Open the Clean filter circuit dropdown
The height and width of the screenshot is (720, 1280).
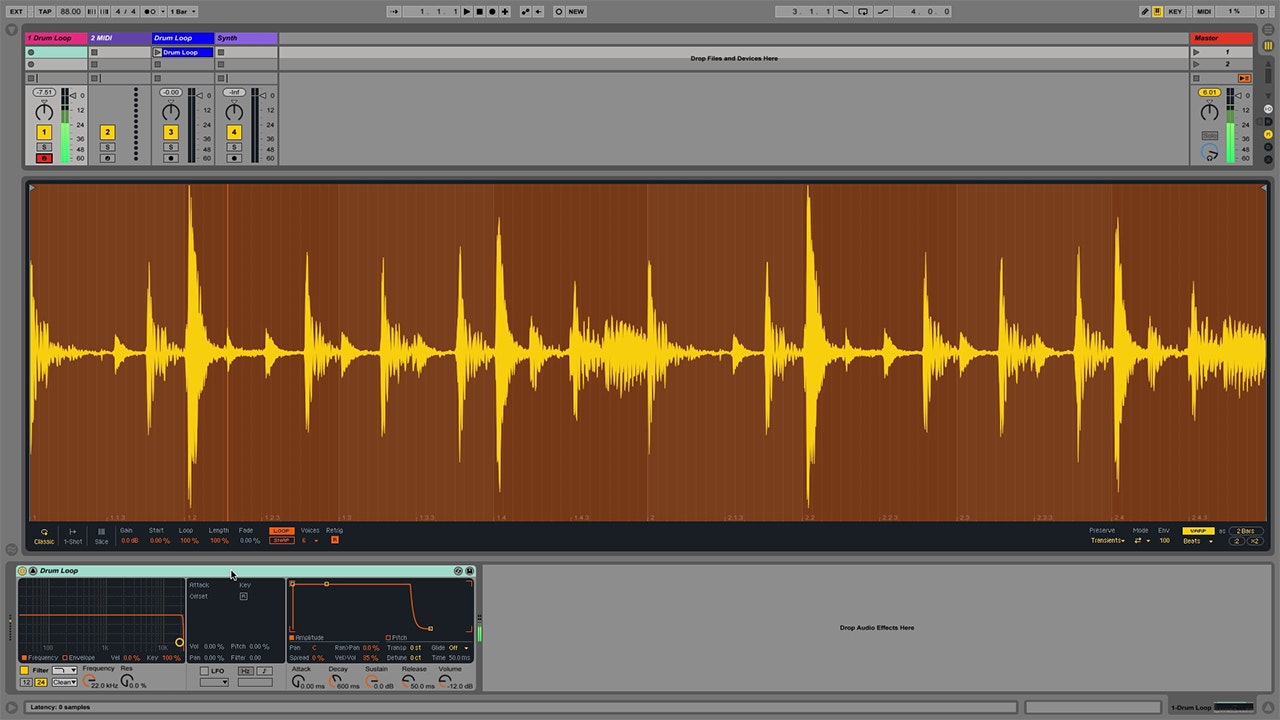point(64,682)
